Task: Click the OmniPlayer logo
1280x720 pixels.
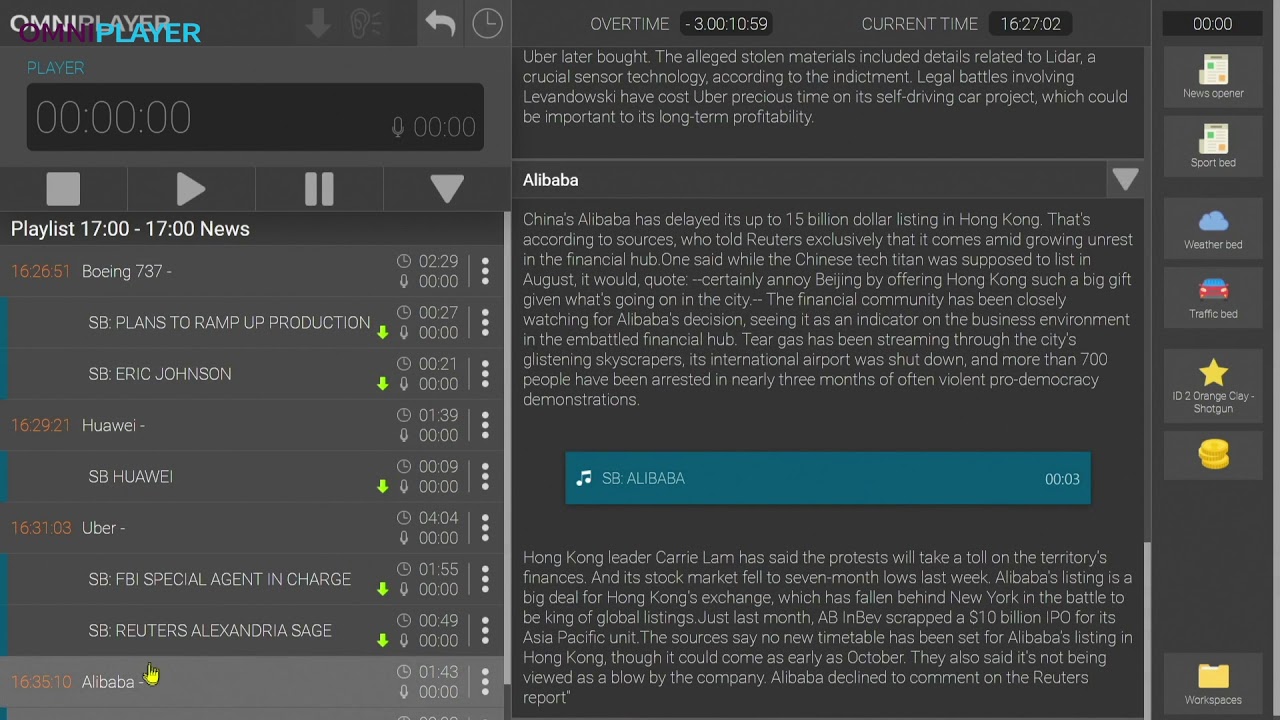Action: (x=105, y=28)
